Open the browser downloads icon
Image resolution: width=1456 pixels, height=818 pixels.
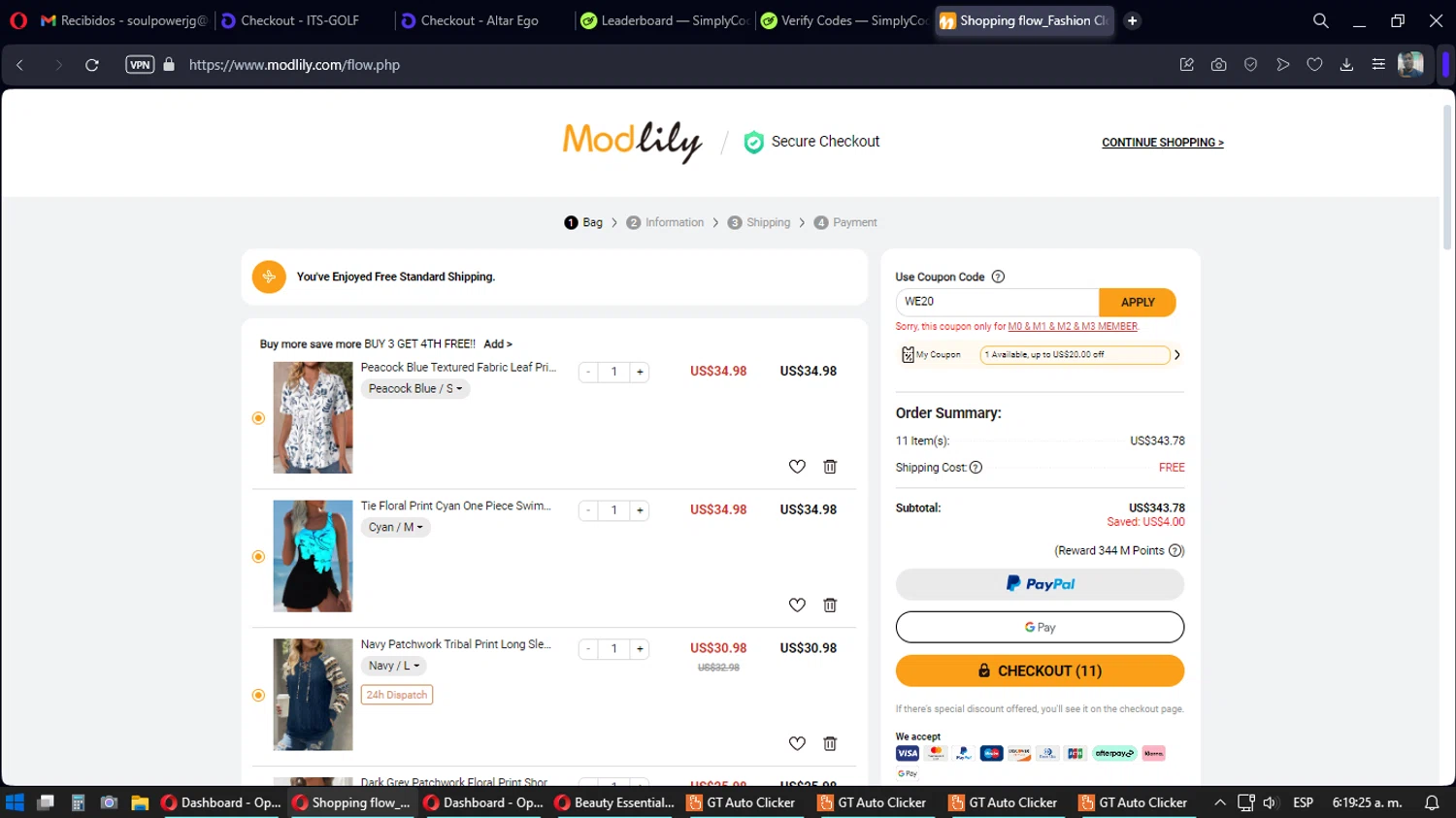[x=1346, y=65]
